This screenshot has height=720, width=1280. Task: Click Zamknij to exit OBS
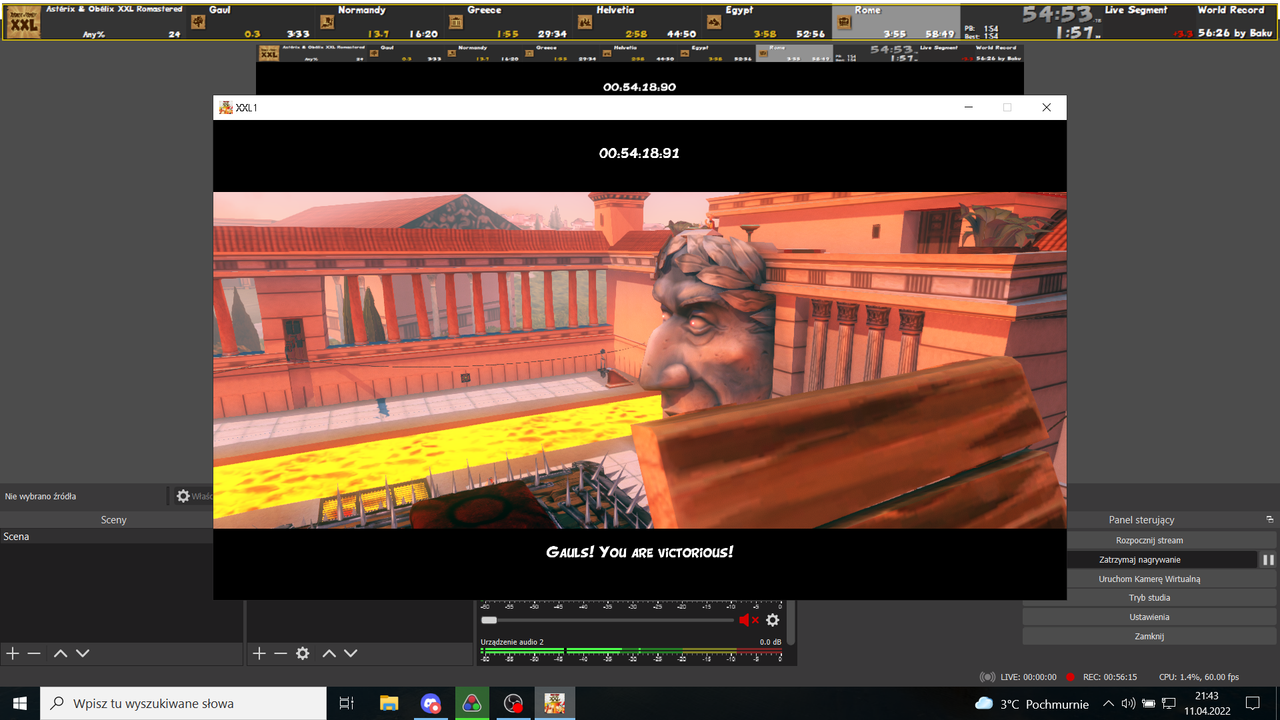tap(1149, 636)
